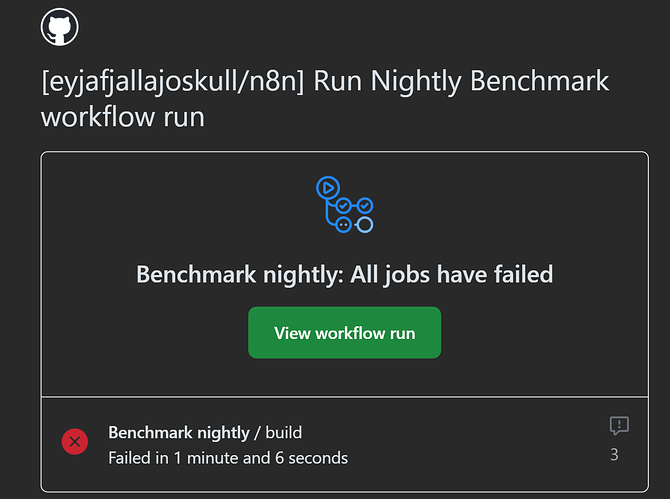This screenshot has width=670, height=499.
Task: Open the annotations speech bubble icon
Action: click(x=619, y=426)
